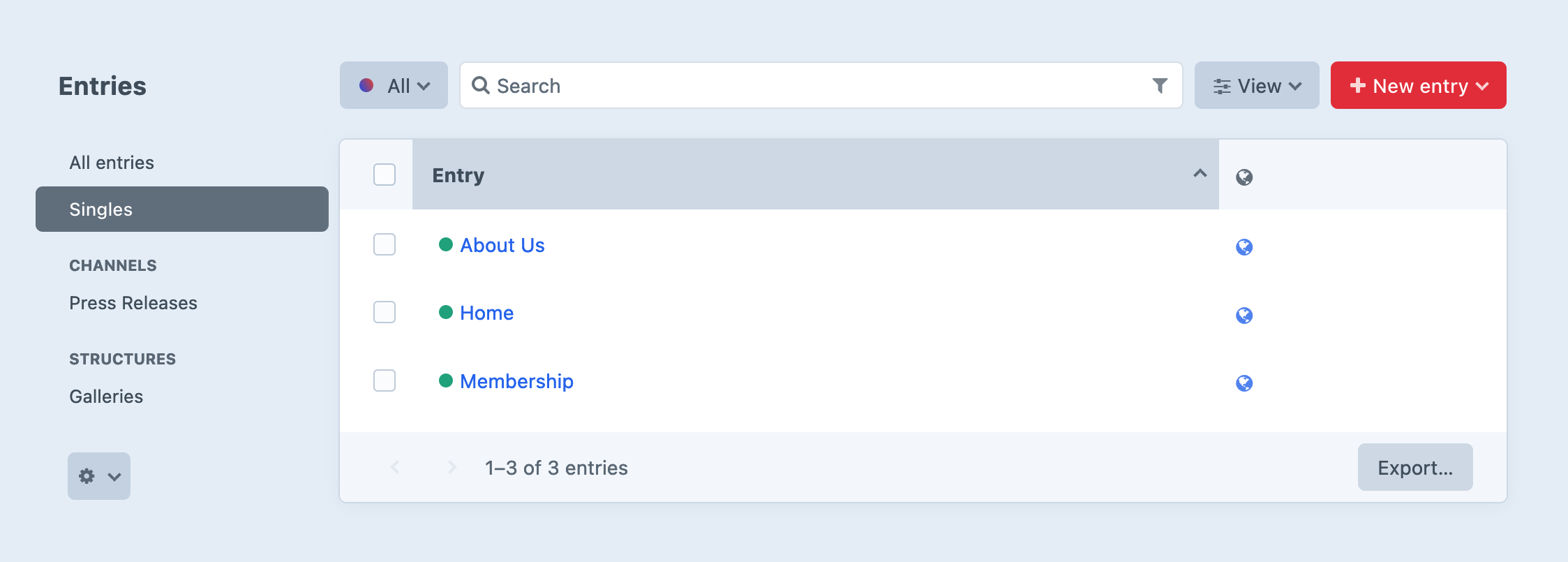
Task: Click the green status dot beside Home
Action: 447,313
